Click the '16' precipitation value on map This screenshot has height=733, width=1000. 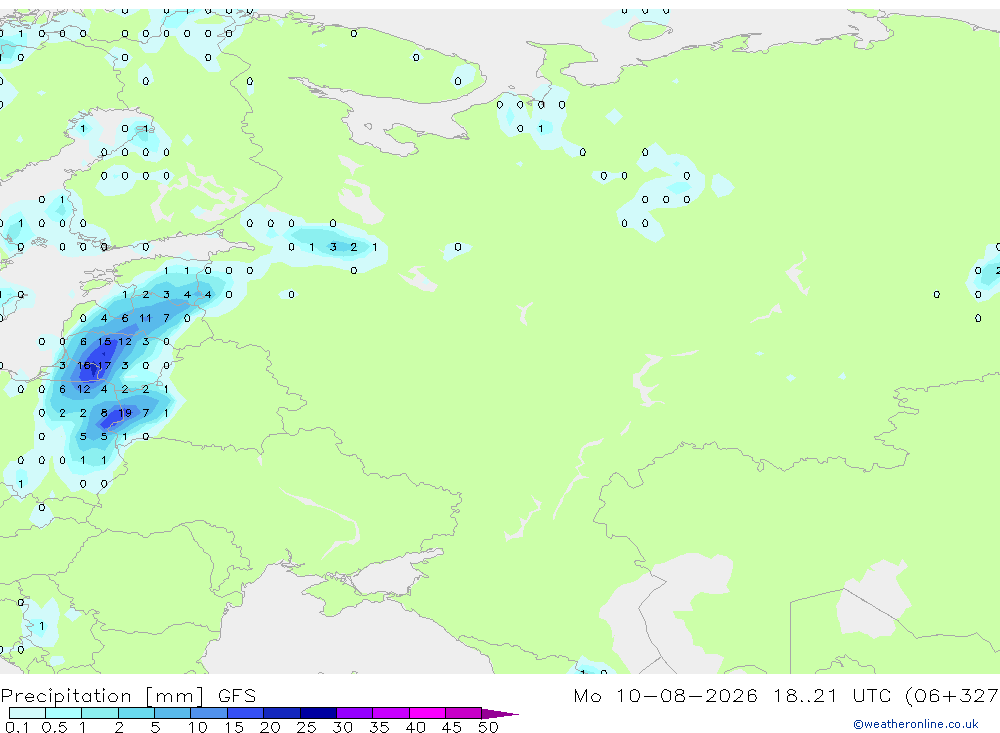tap(84, 366)
